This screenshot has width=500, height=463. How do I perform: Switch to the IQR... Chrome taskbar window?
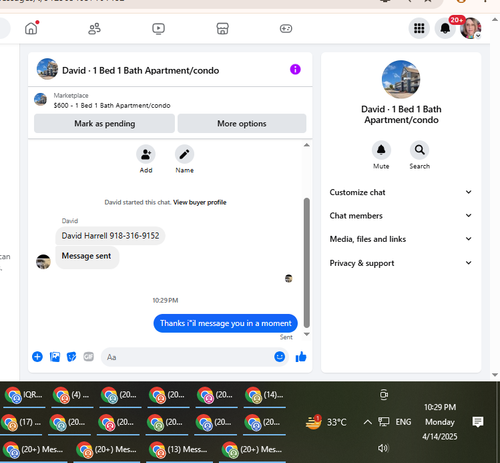24,395
